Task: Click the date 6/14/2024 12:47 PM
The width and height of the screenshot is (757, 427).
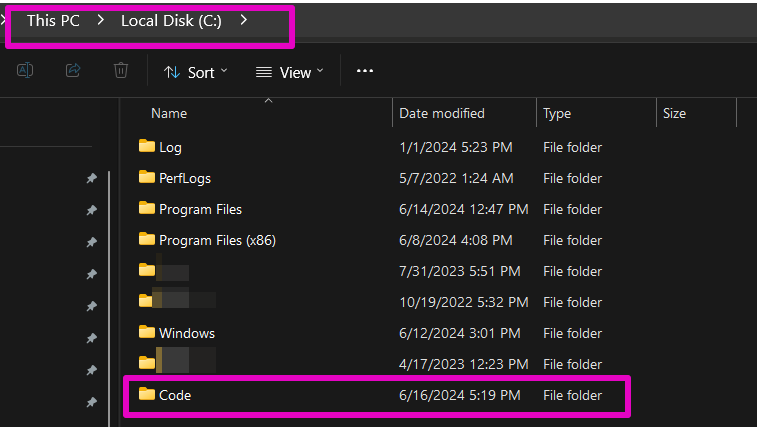Action: point(463,209)
